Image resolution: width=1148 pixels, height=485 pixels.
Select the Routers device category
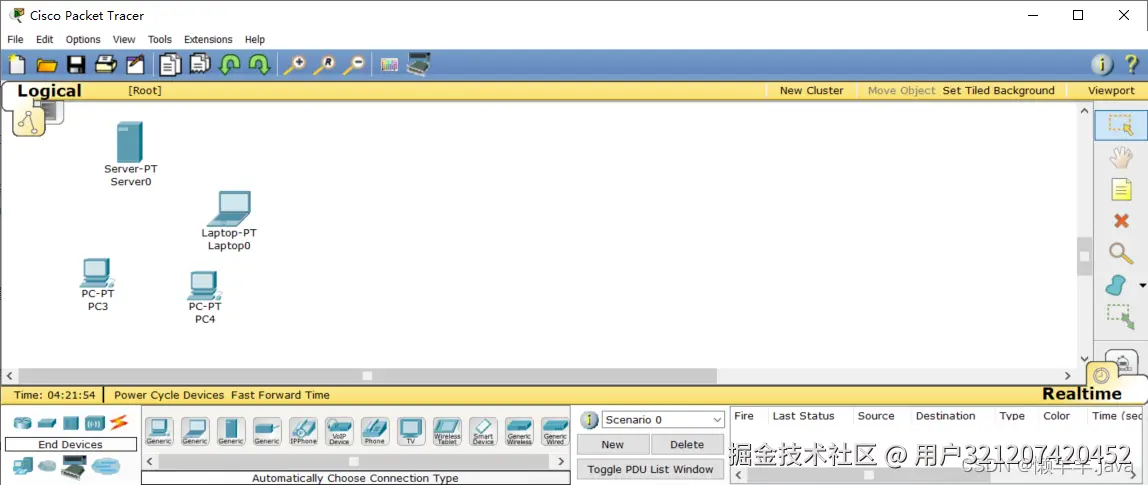pyautogui.click(x=23, y=423)
